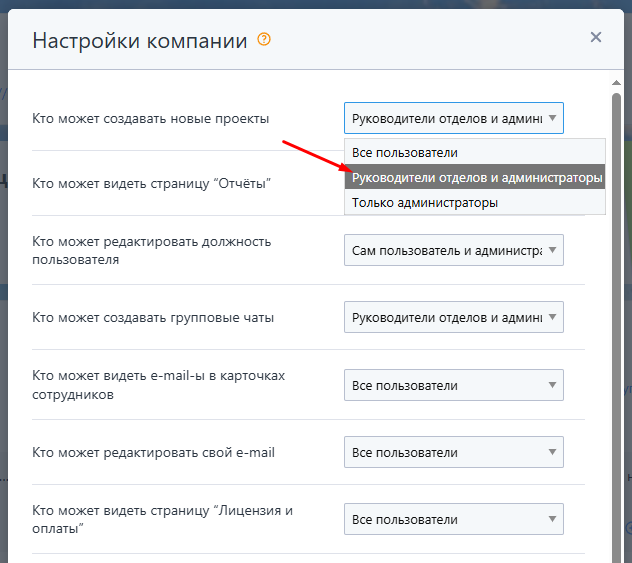The width and height of the screenshot is (632, 563).
Task: Pick the "Только администраторы" option in the list
Action: click(425, 202)
